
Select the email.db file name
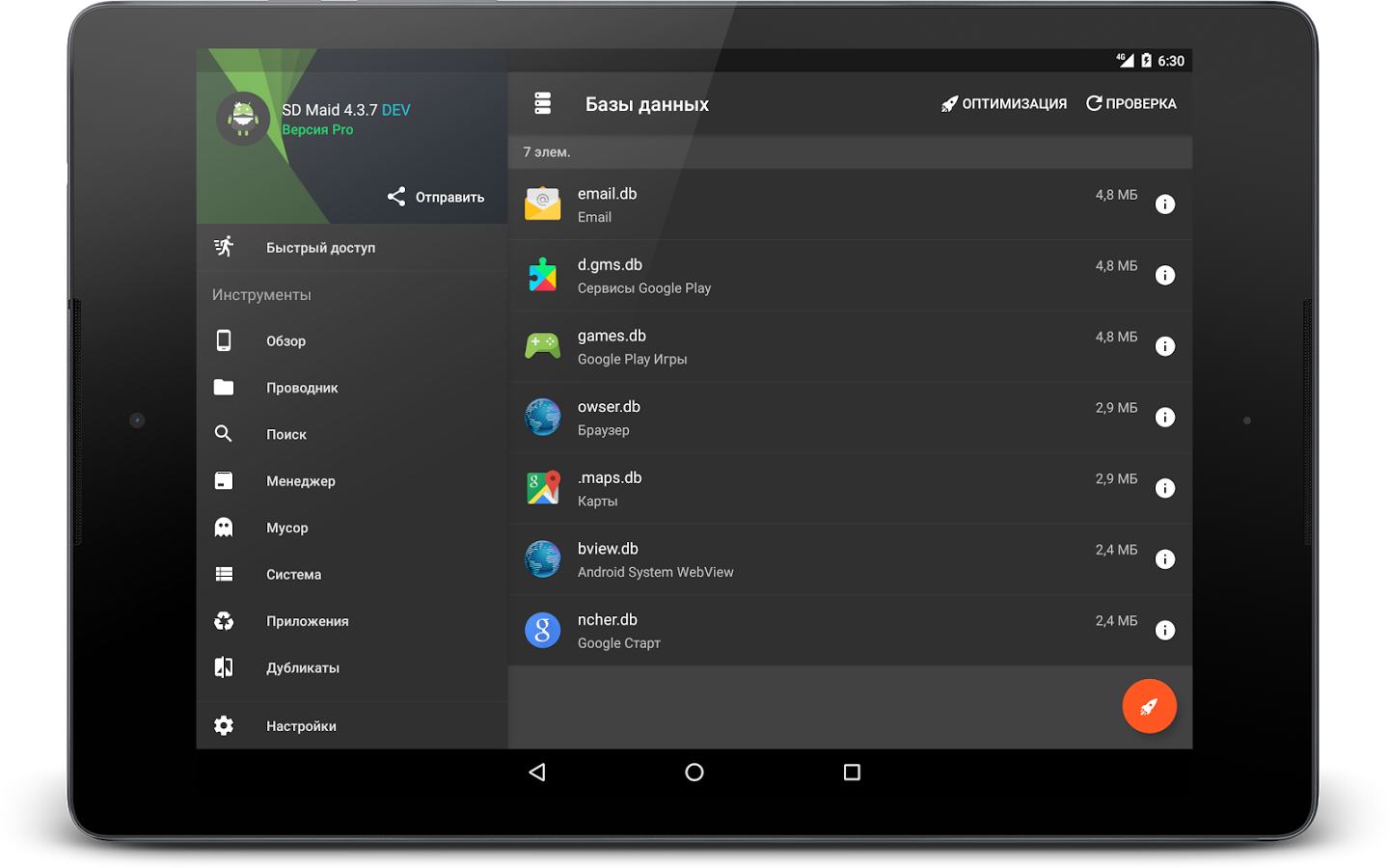[607, 194]
